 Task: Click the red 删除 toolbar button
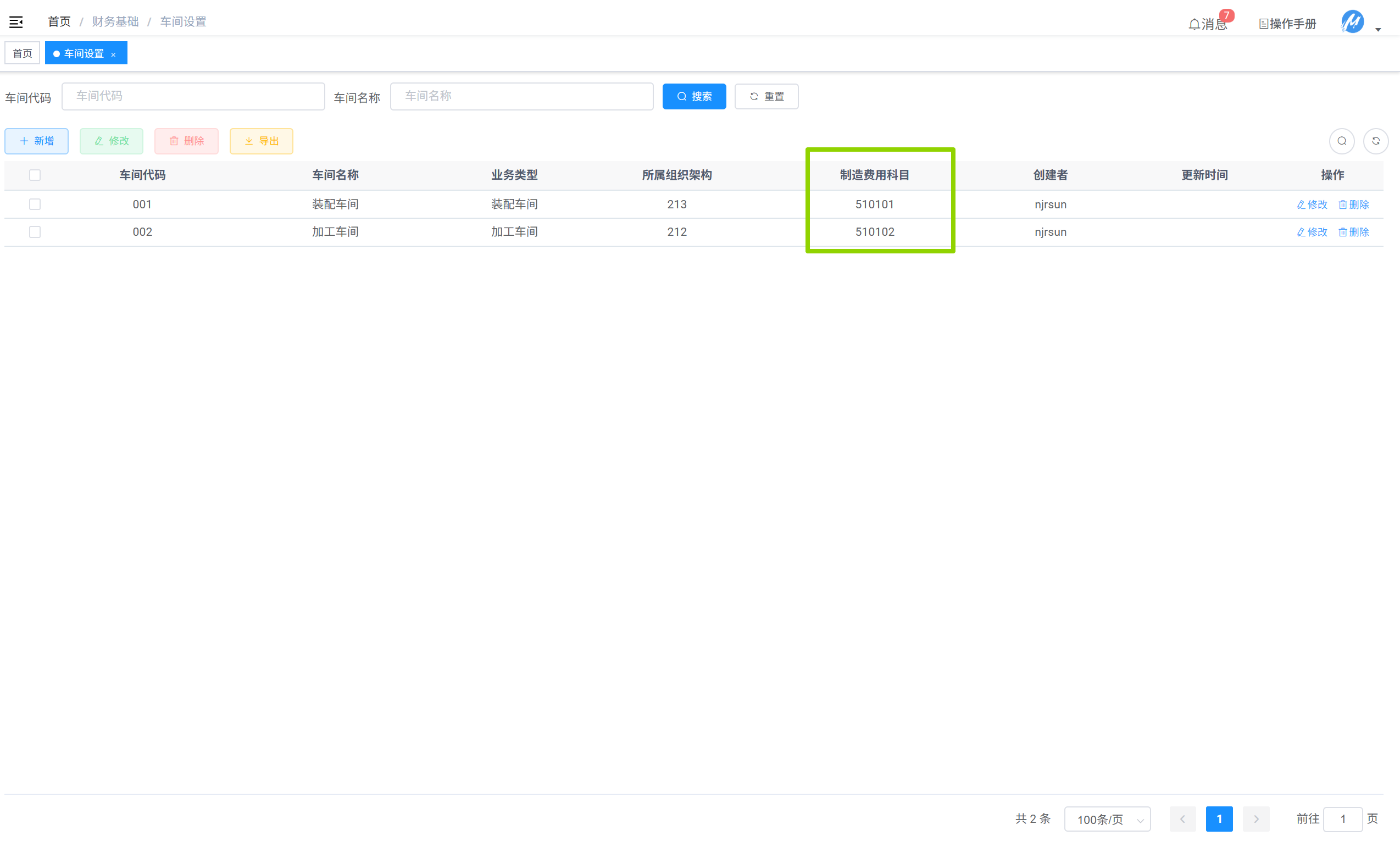pos(186,141)
